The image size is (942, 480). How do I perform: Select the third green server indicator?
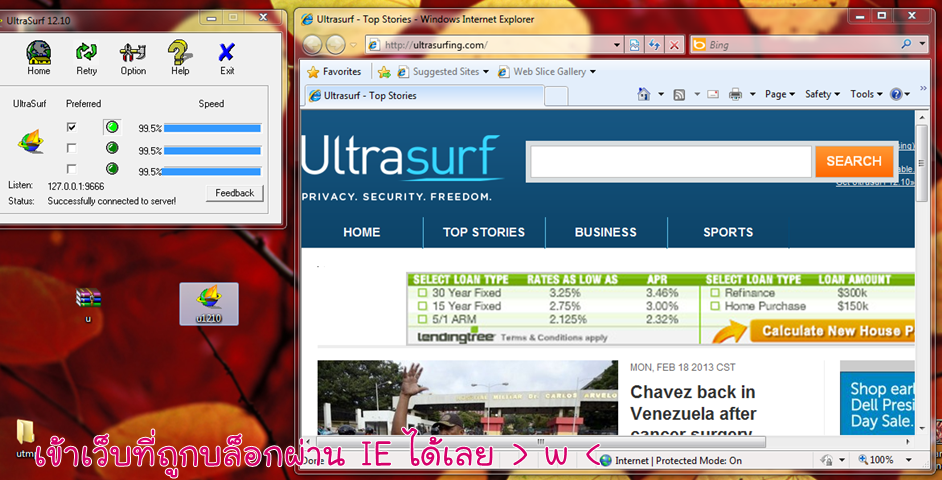point(112,168)
